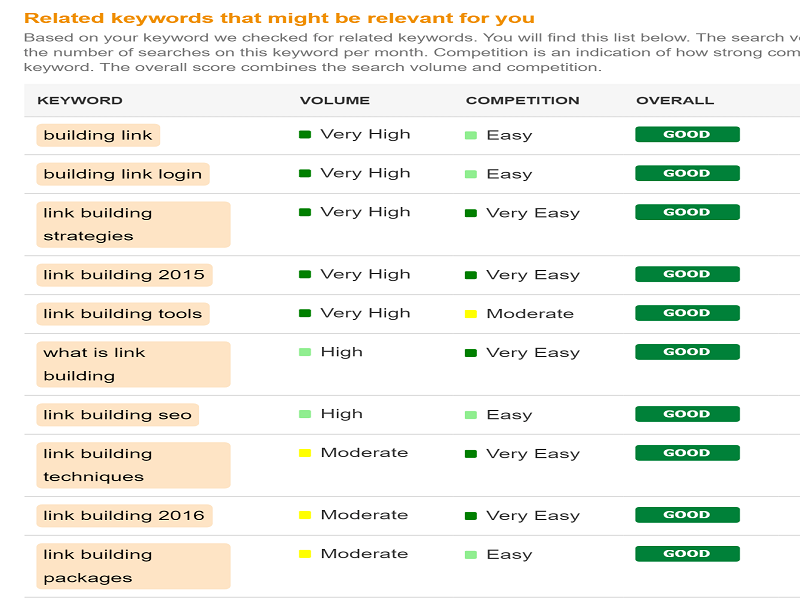Select the 'what is link building' keyword
Screen dimensions: 800x600
click(x=133, y=364)
